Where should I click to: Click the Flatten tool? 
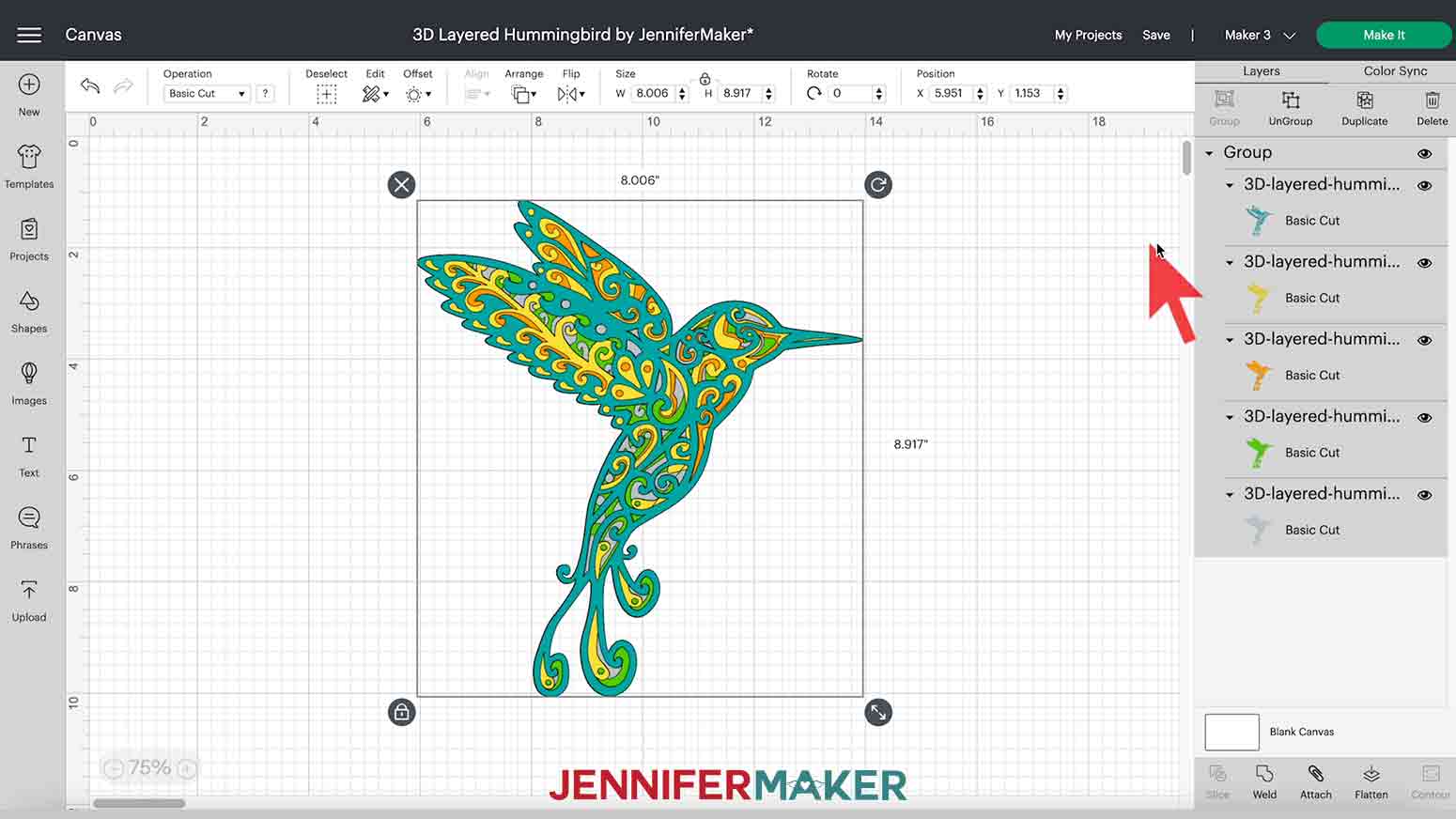1371,781
